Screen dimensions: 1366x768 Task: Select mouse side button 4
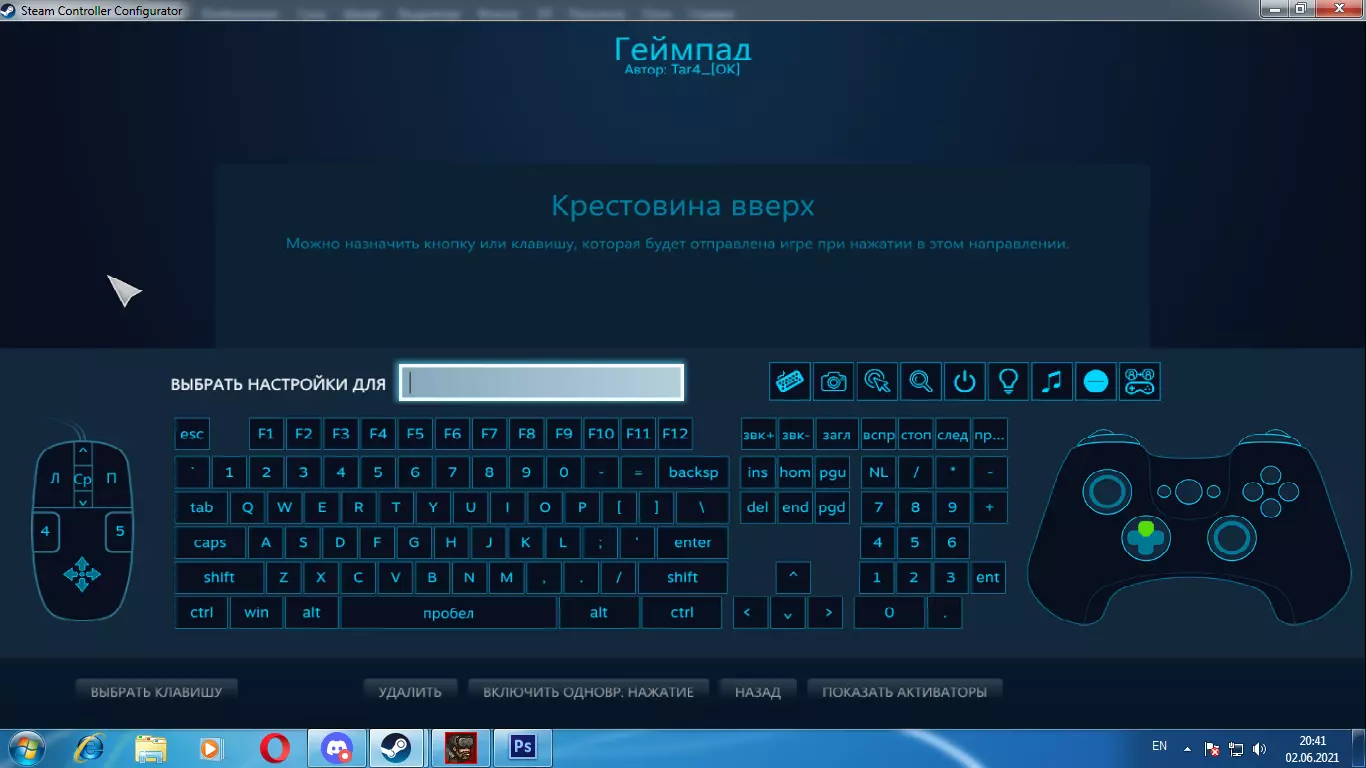click(45, 531)
